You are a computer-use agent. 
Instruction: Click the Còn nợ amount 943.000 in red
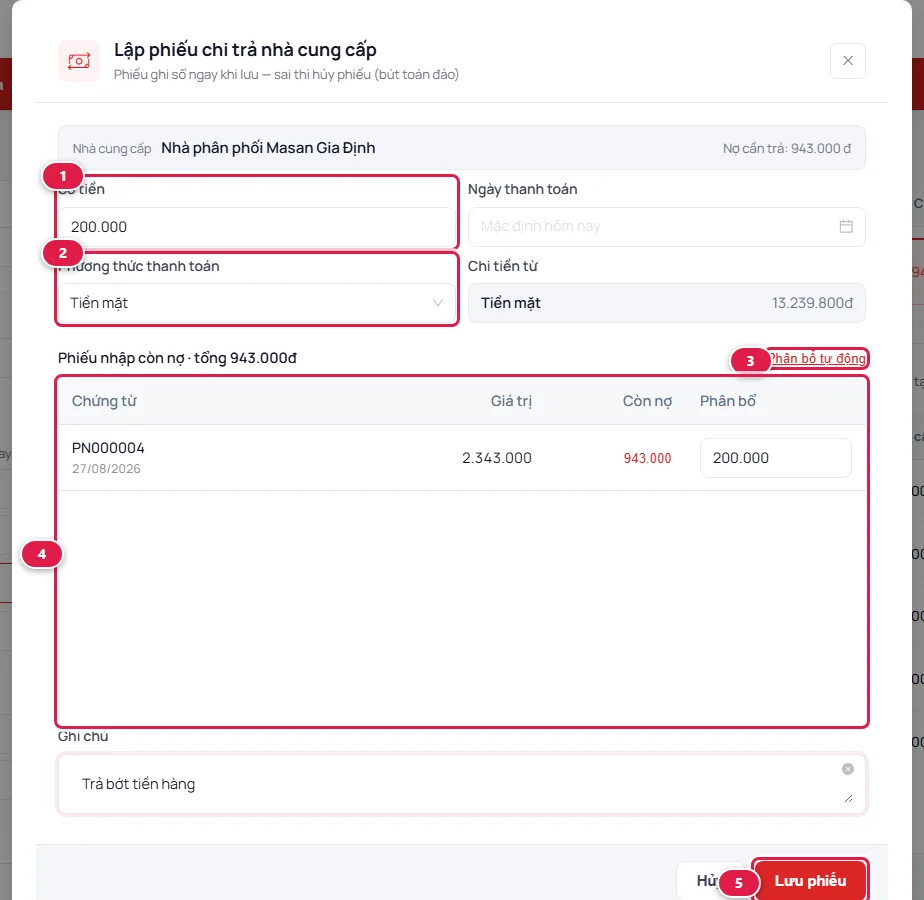(x=647, y=458)
